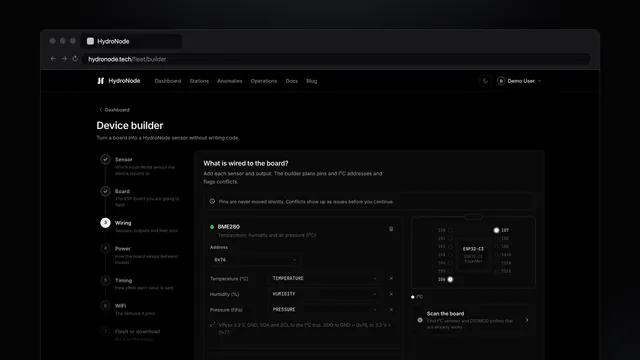The width and height of the screenshot is (640, 360).
Task: Open the Operations nav item
Action: 264,81
